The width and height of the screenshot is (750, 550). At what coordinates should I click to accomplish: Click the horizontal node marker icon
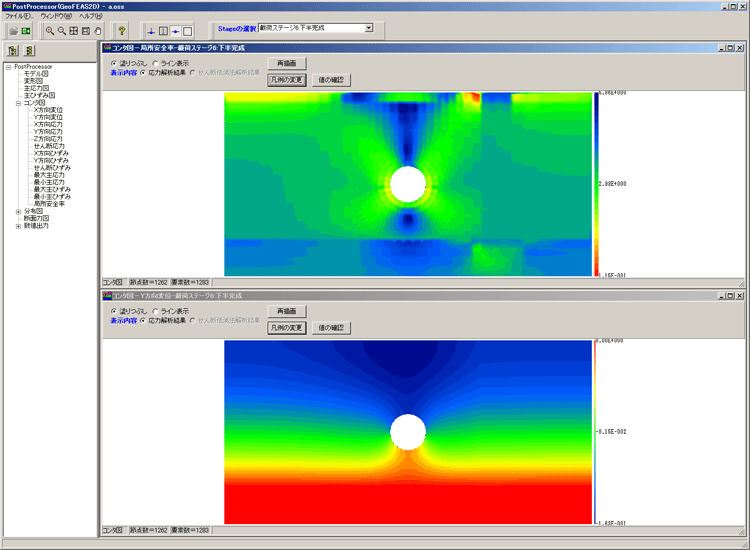(x=176, y=31)
